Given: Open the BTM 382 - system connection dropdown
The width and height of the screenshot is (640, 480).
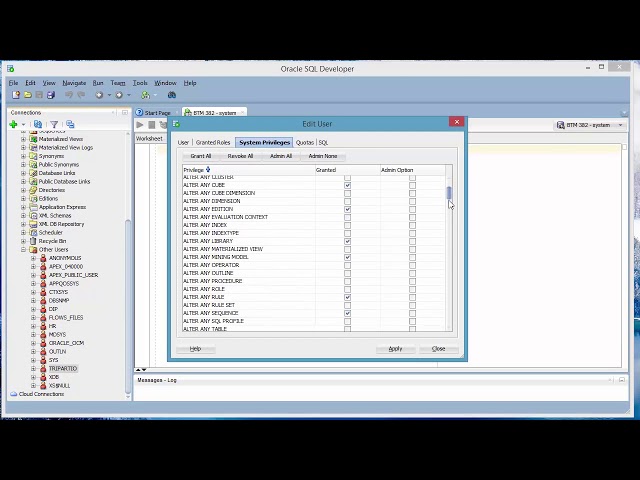Looking at the screenshot, I should 620,125.
